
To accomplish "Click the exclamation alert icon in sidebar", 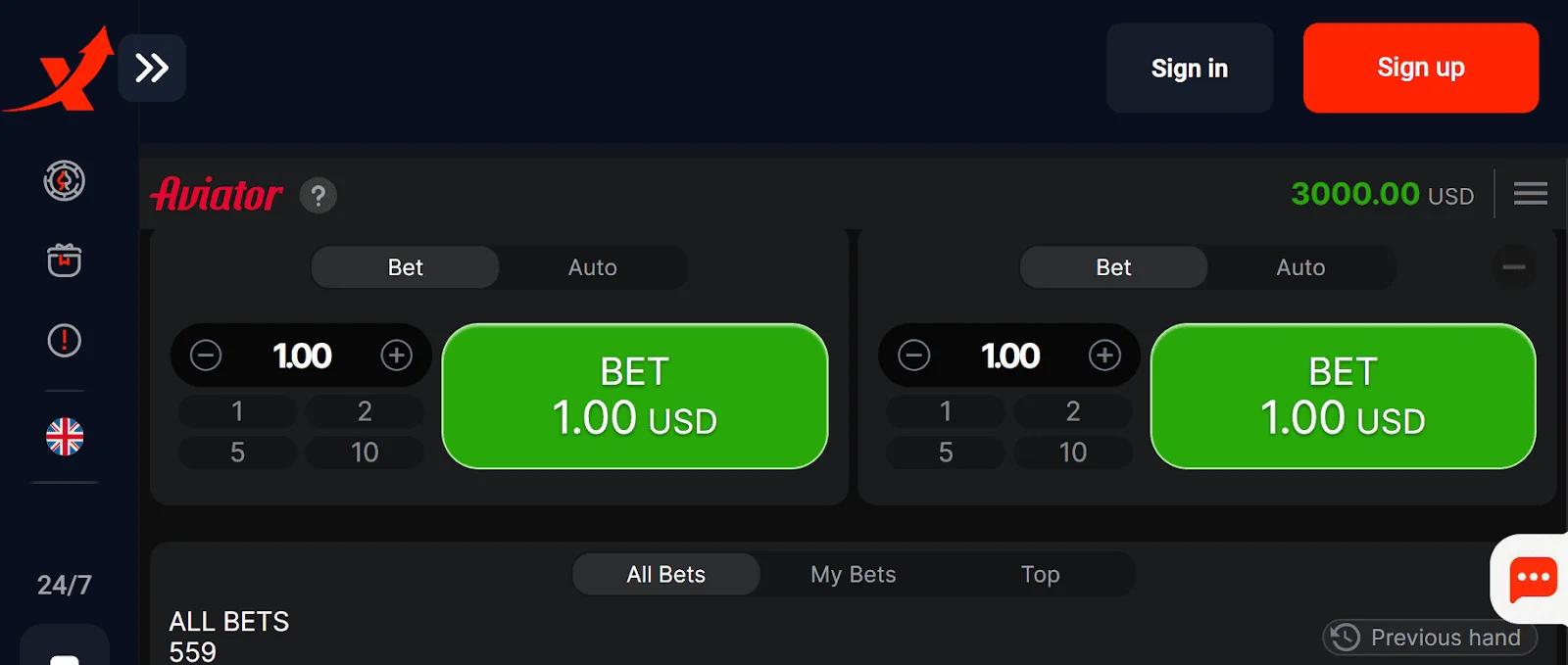I will click(x=65, y=341).
